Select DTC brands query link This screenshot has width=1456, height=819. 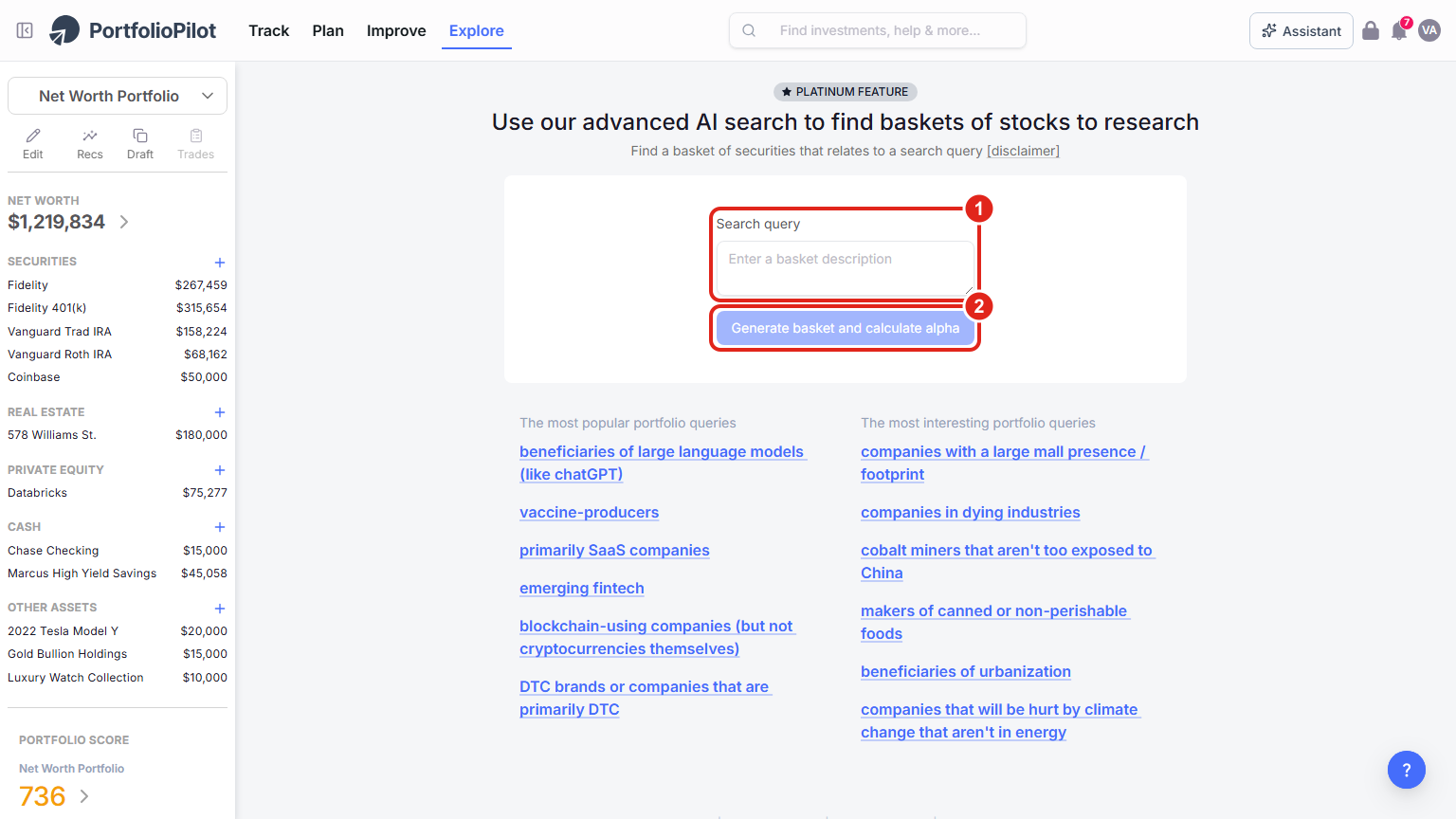tap(645, 698)
